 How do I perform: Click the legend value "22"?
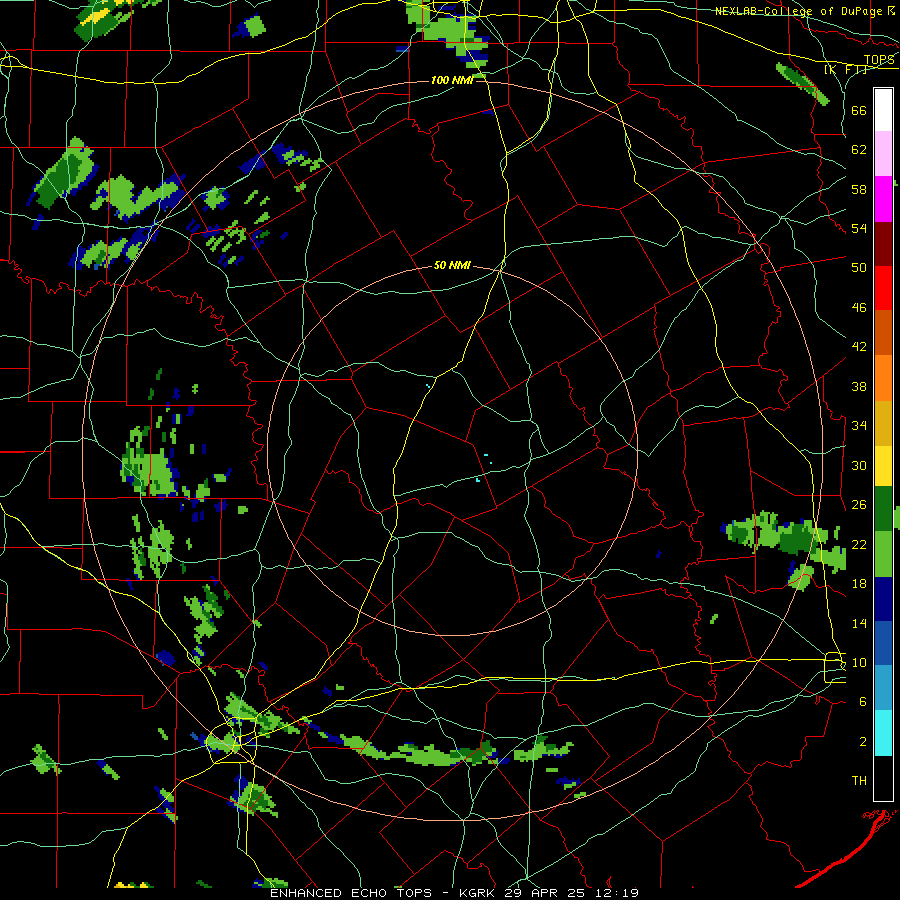859,544
